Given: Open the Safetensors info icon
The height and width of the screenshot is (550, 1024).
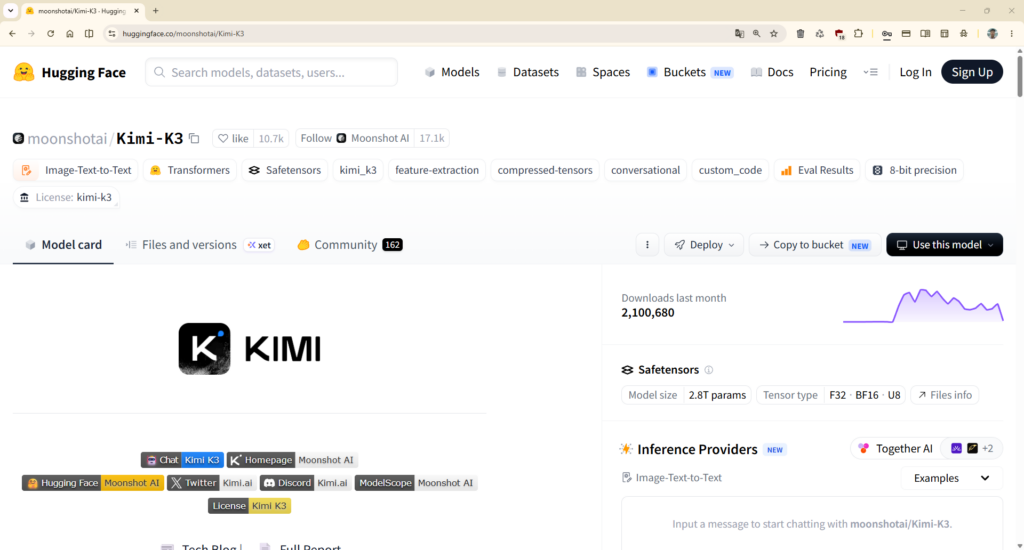Looking at the screenshot, I should click(x=709, y=370).
